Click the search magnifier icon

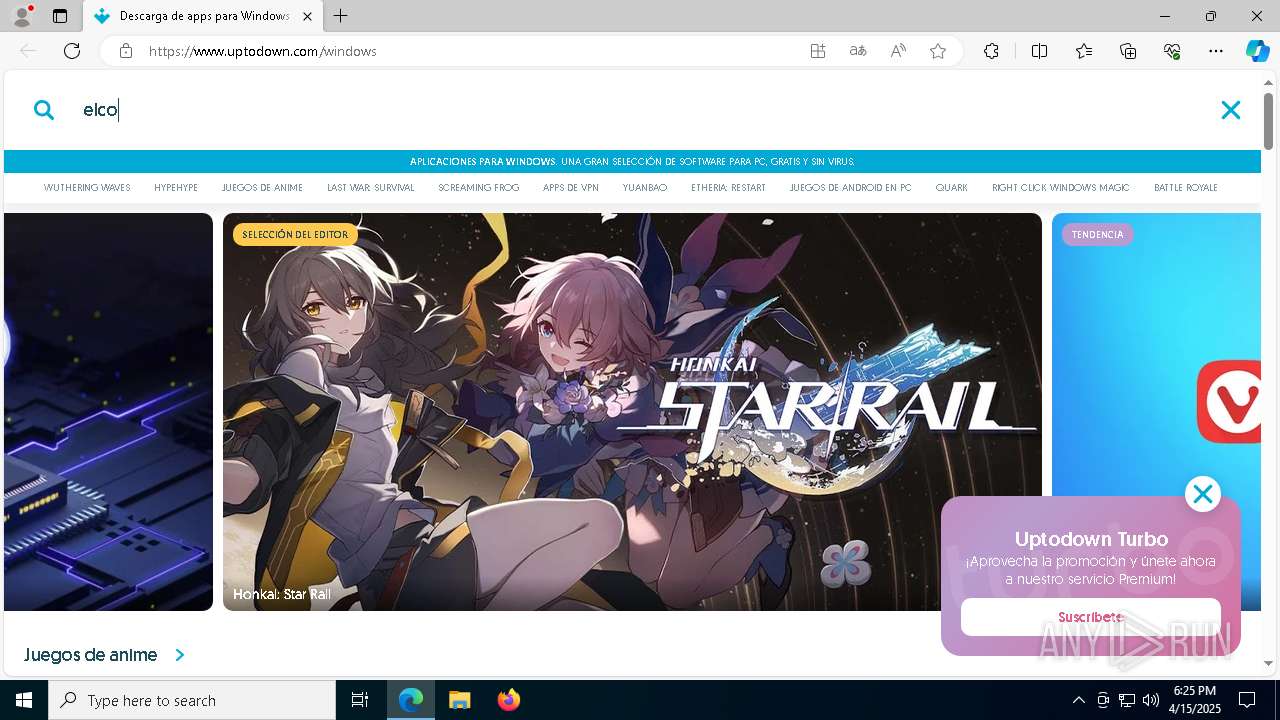tap(44, 110)
